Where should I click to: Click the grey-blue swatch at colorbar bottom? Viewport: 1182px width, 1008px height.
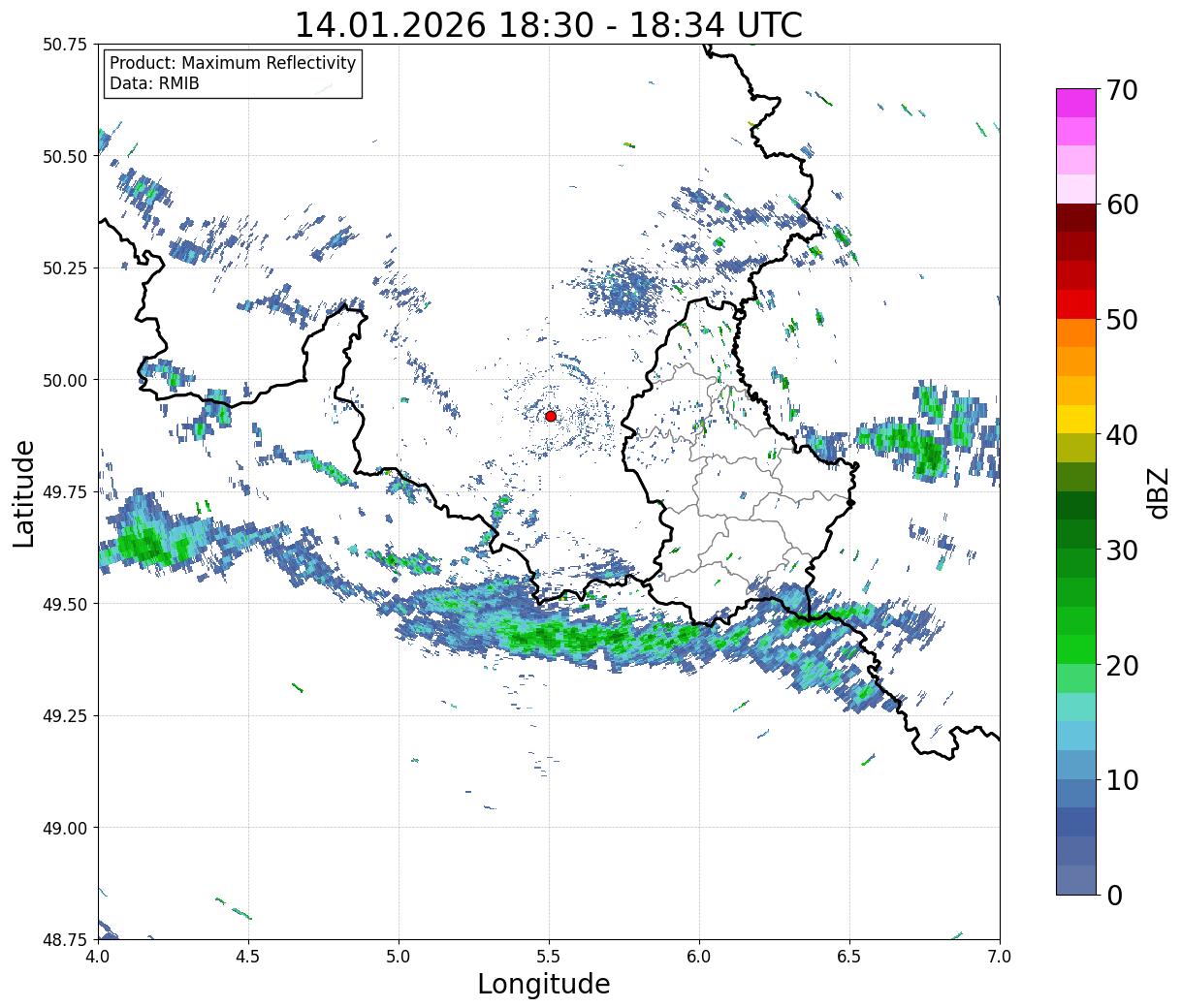point(1076,879)
